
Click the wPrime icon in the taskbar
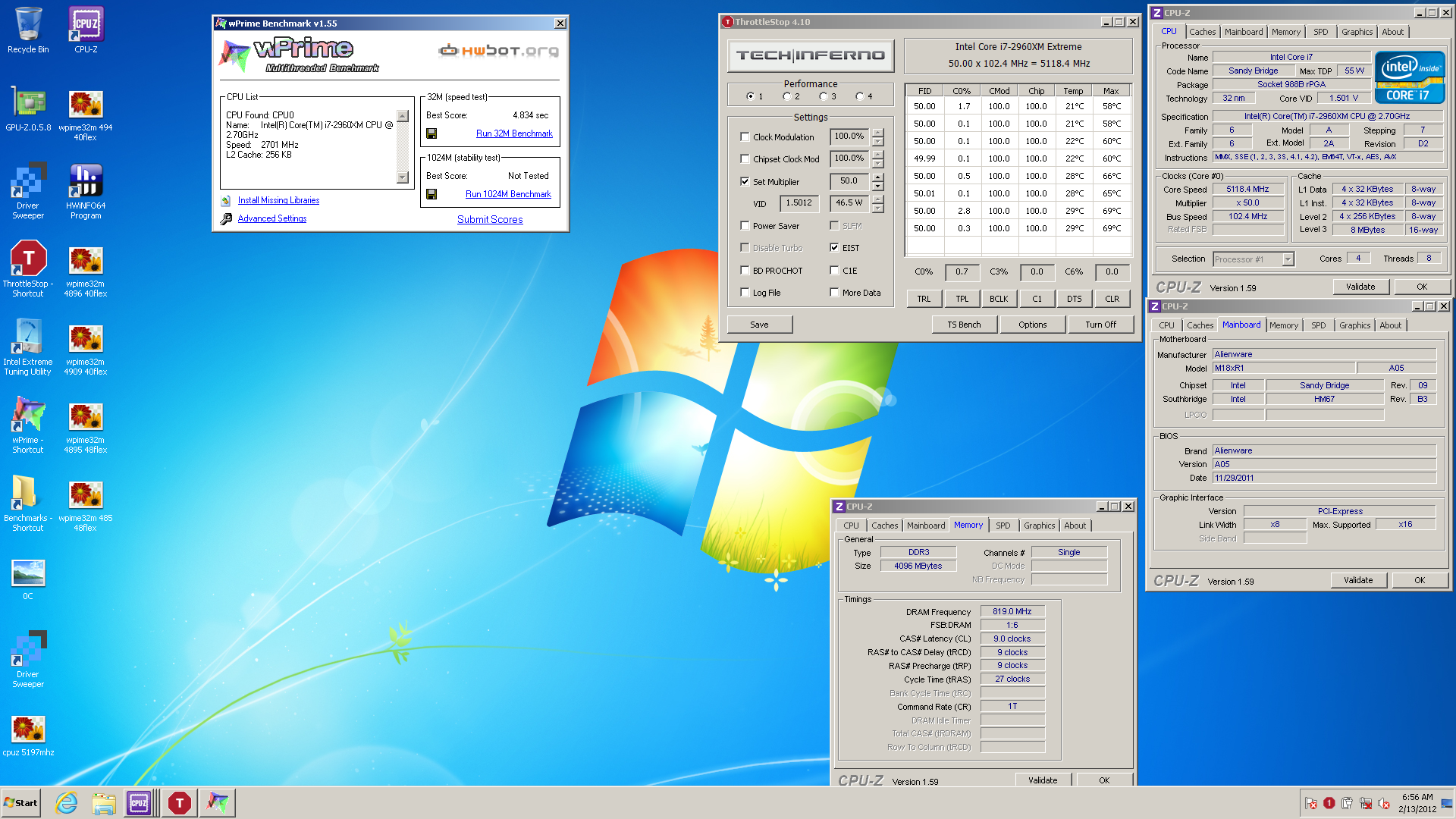tap(218, 803)
